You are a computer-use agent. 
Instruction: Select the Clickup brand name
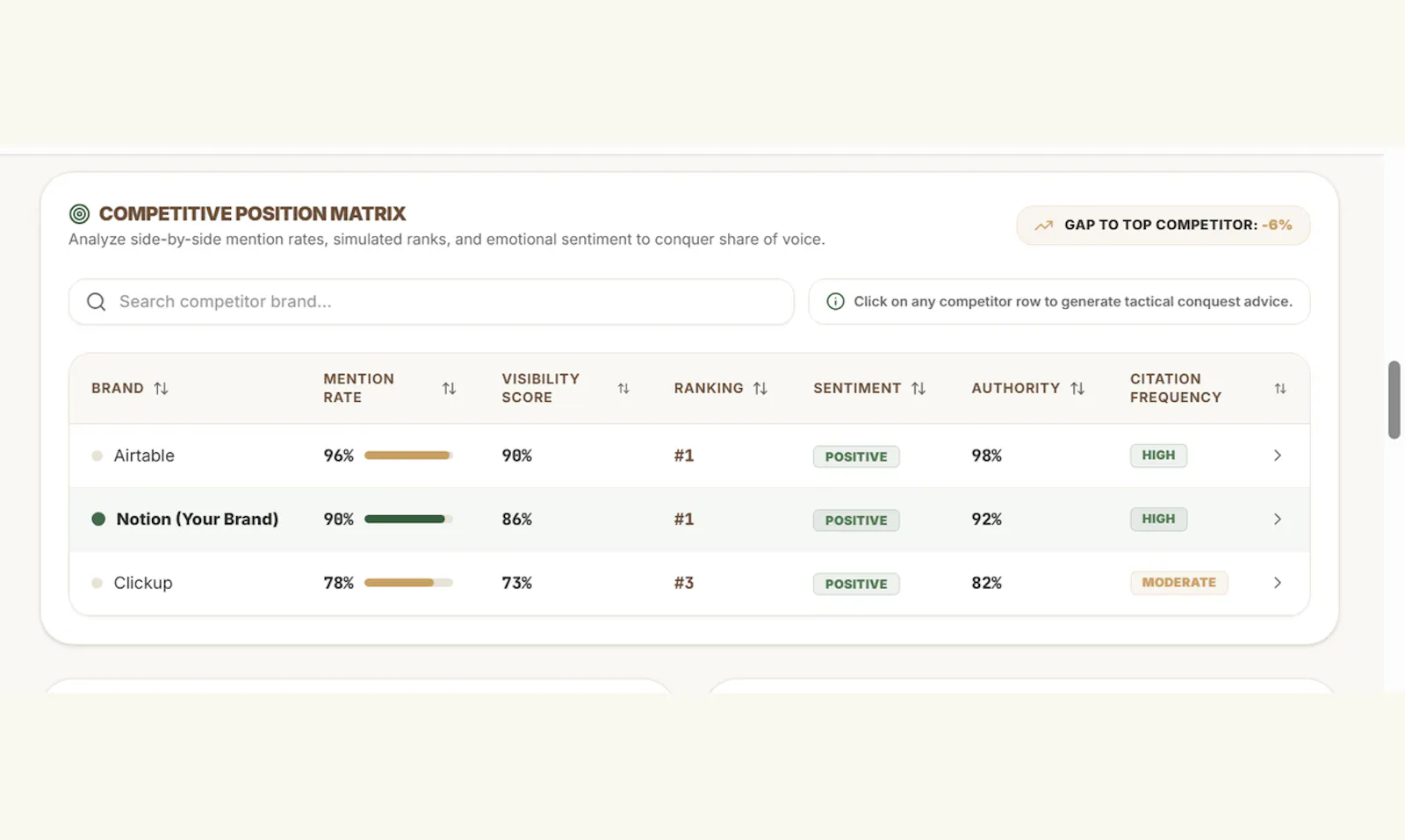pyautogui.click(x=143, y=583)
